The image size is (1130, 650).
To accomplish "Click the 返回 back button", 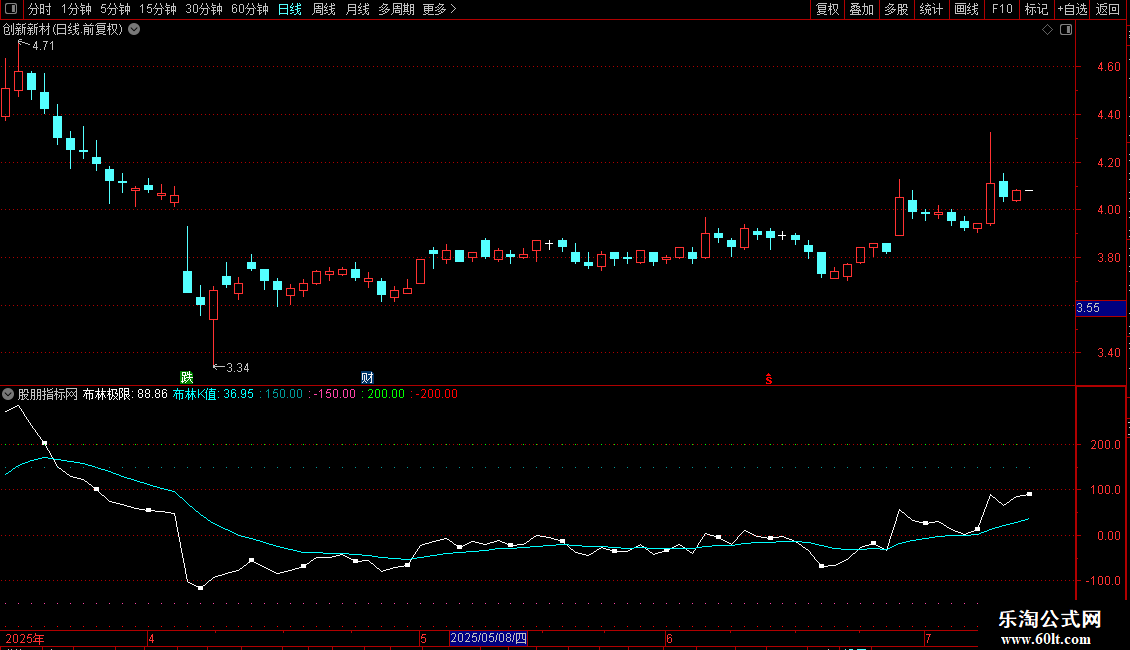I will tap(1108, 9).
